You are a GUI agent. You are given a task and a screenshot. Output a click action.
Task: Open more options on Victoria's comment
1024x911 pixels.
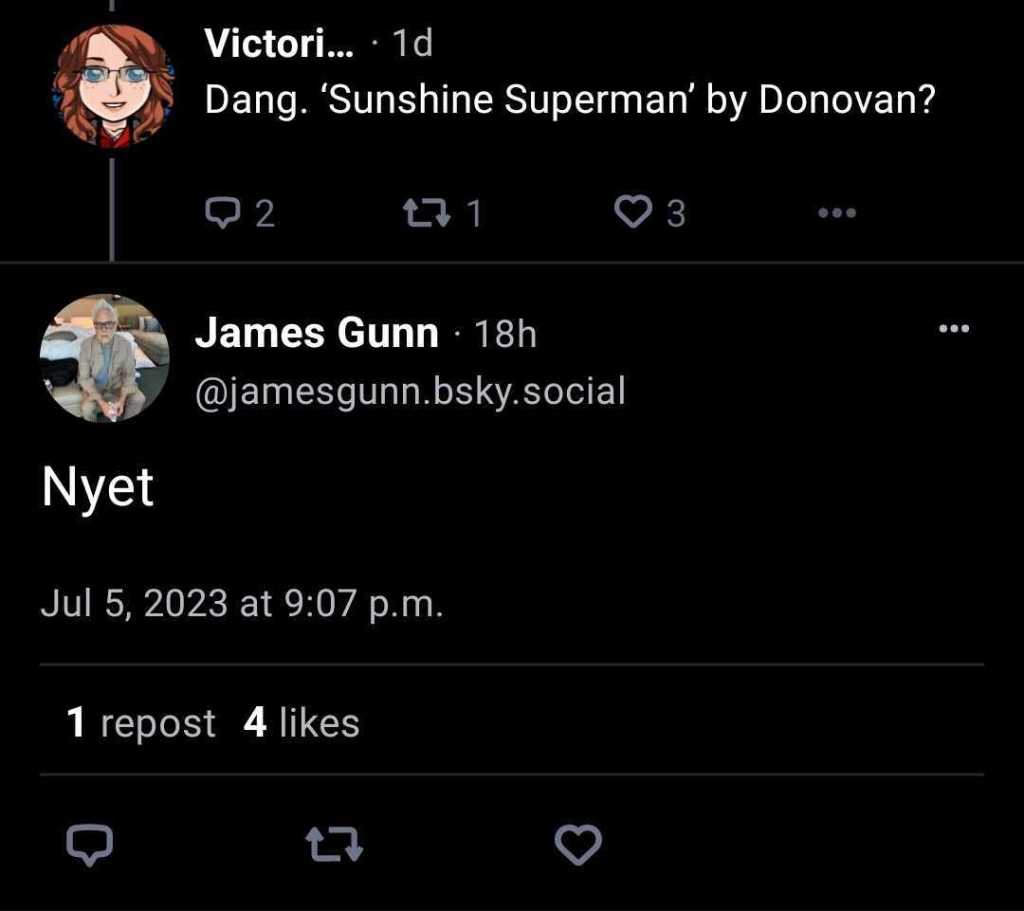[837, 213]
